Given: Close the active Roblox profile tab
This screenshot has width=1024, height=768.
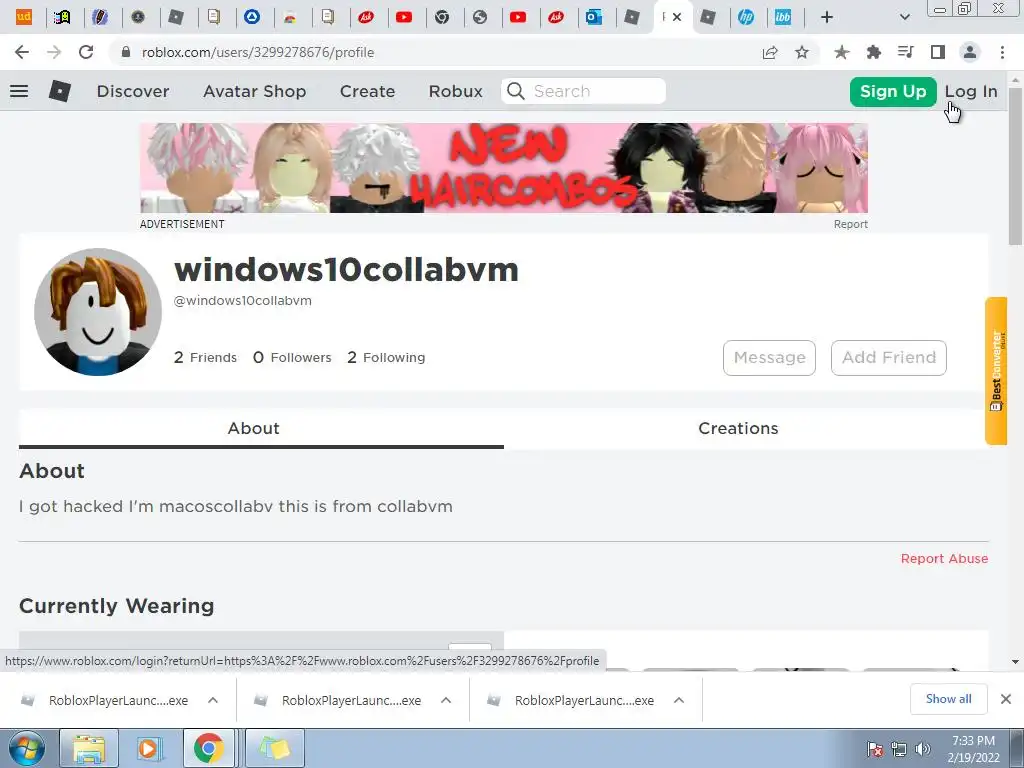Looking at the screenshot, I should (x=677, y=17).
